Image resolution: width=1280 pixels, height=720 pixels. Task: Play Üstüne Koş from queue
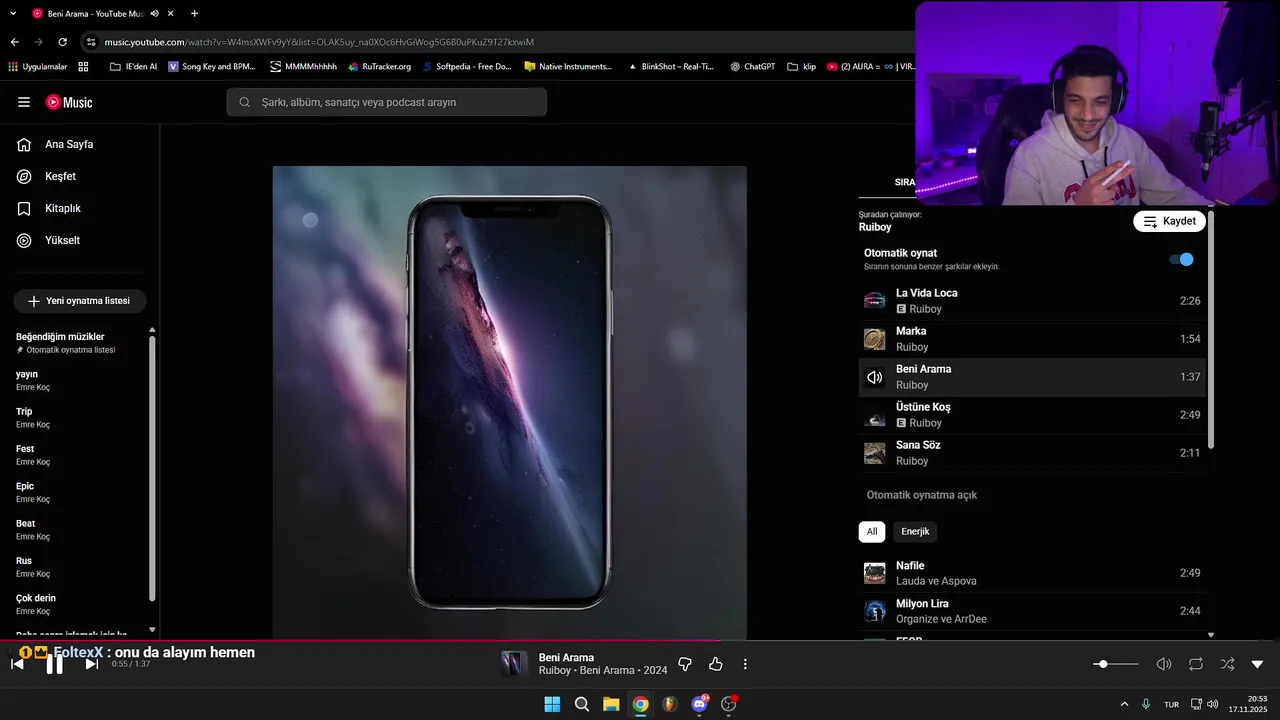pyautogui.click(x=1032, y=415)
